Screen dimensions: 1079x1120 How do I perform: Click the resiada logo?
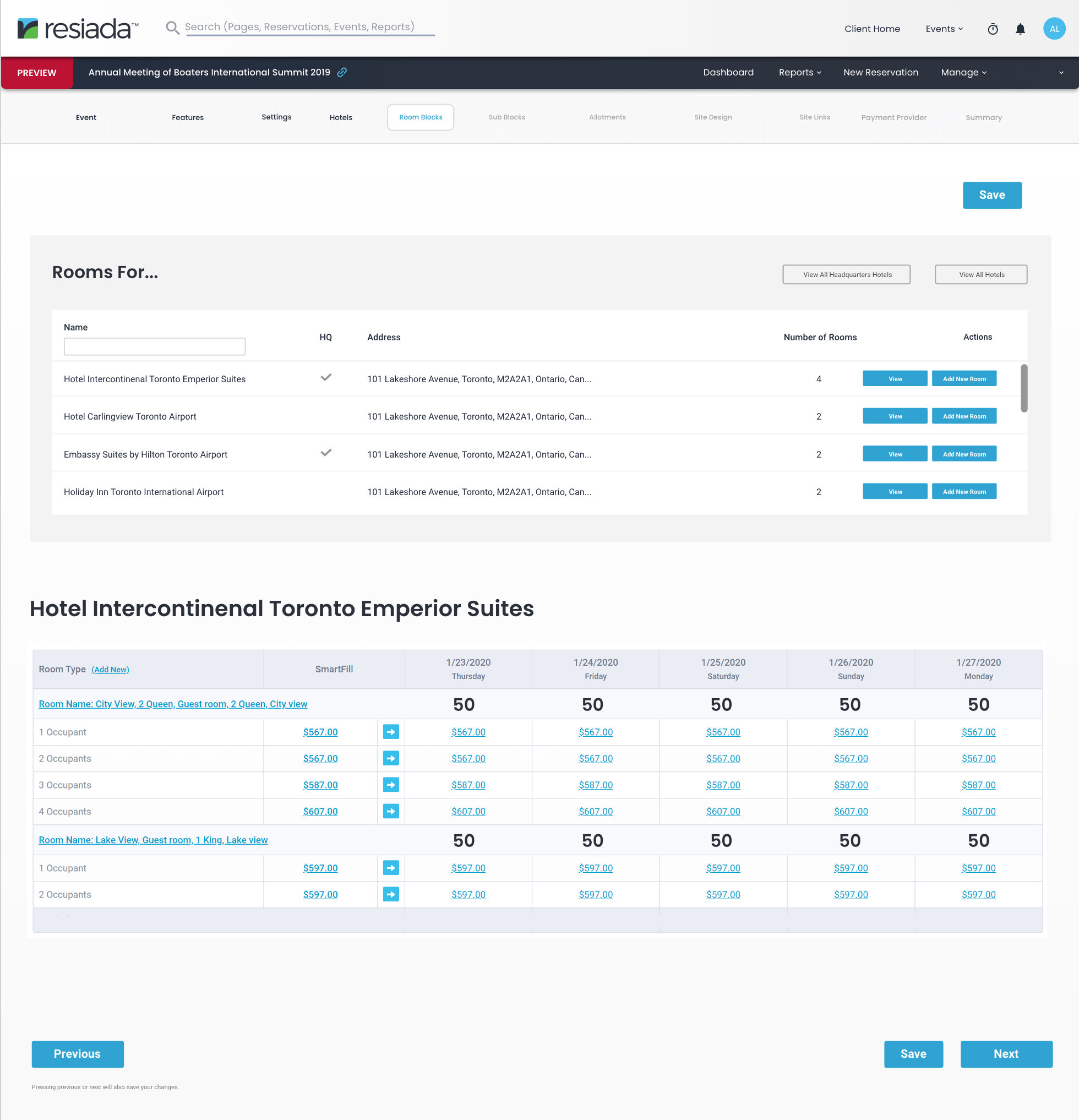point(78,29)
